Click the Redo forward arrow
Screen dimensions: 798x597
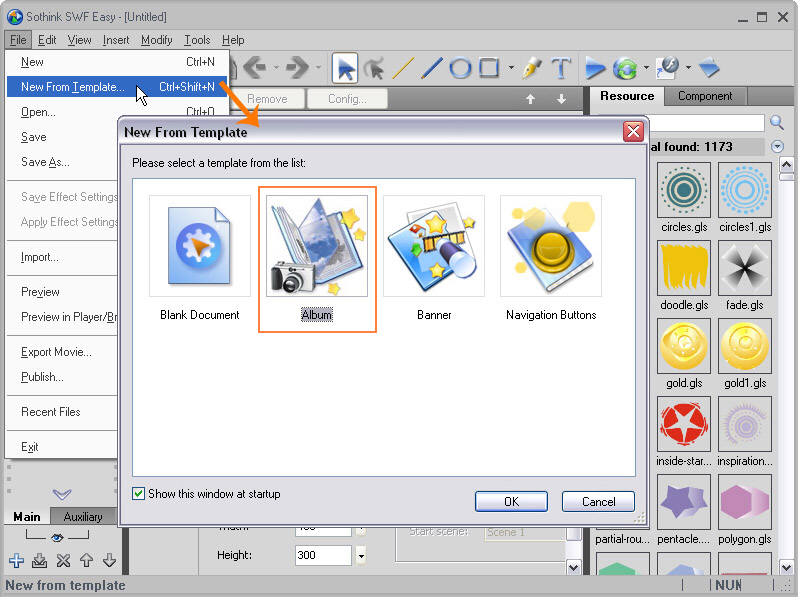tap(297, 67)
